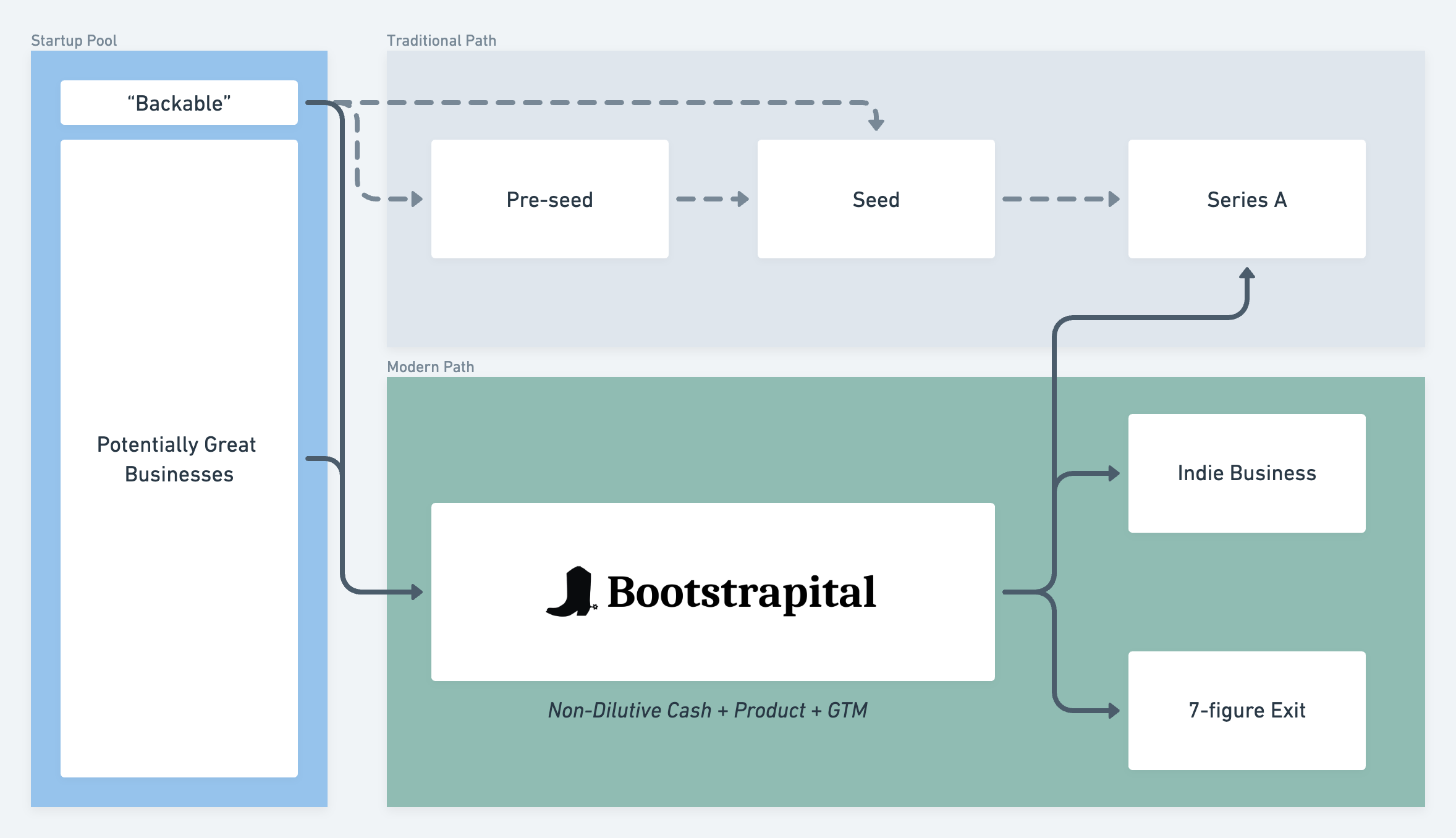Select the Potentially Great Businesses box
The width and height of the screenshot is (1456, 838).
coord(179,459)
